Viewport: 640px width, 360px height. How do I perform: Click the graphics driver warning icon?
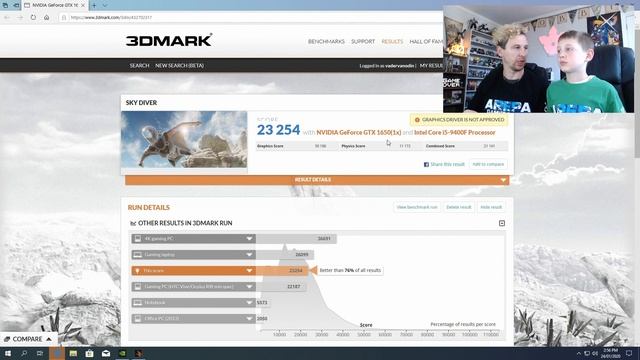(417, 120)
